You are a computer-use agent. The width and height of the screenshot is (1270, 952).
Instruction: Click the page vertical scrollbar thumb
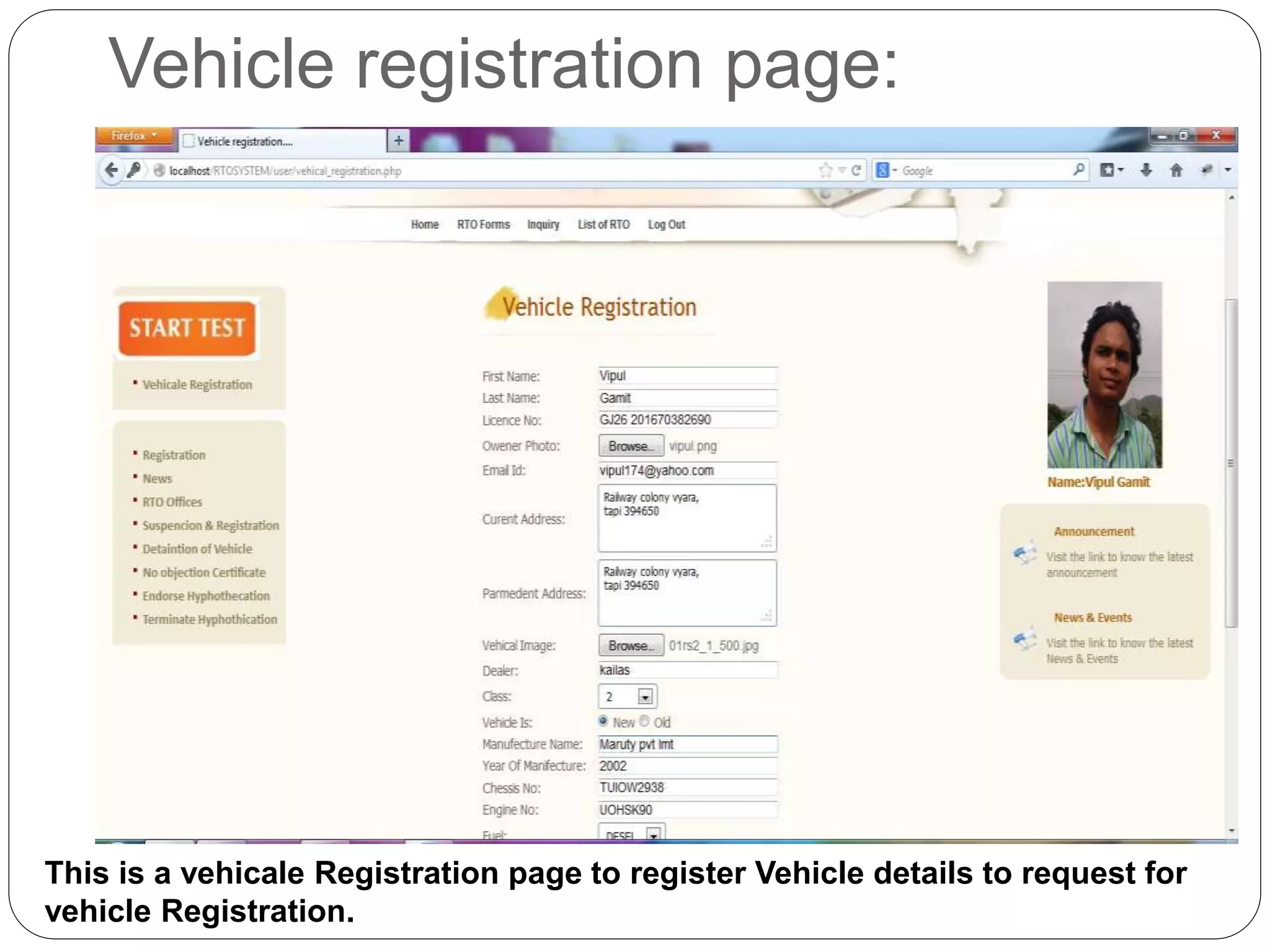[x=1232, y=463]
